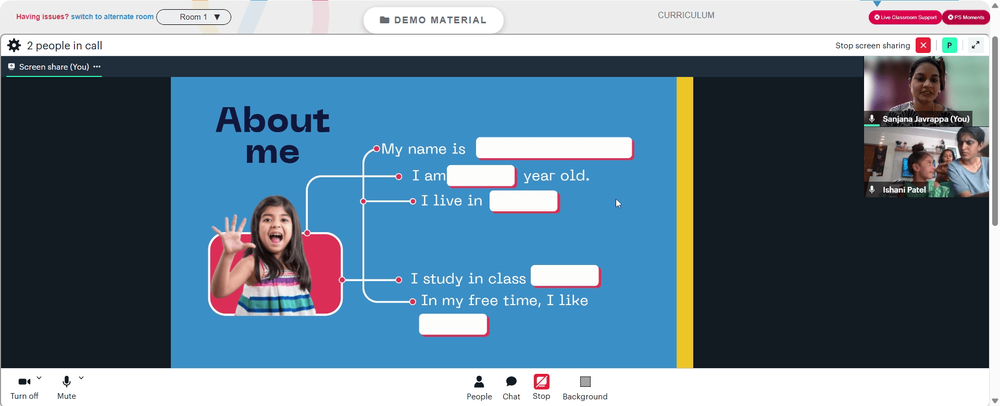Click the waving girl picture on slide
1000x406 pixels.
(276, 256)
